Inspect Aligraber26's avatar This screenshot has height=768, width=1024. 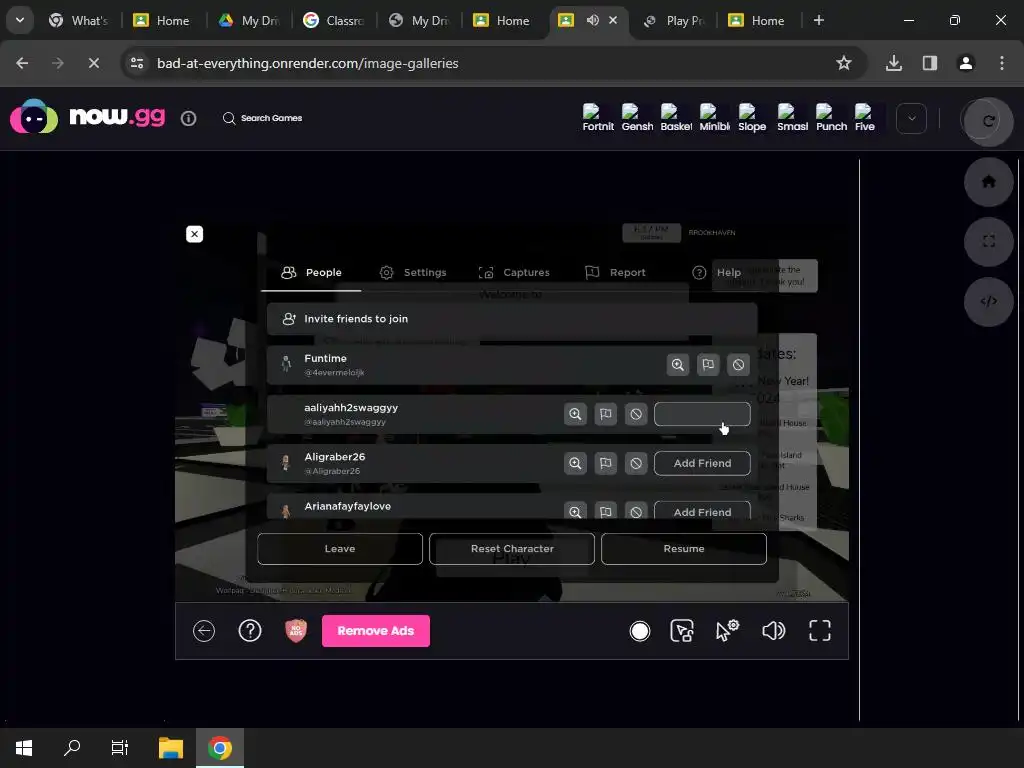coord(575,463)
